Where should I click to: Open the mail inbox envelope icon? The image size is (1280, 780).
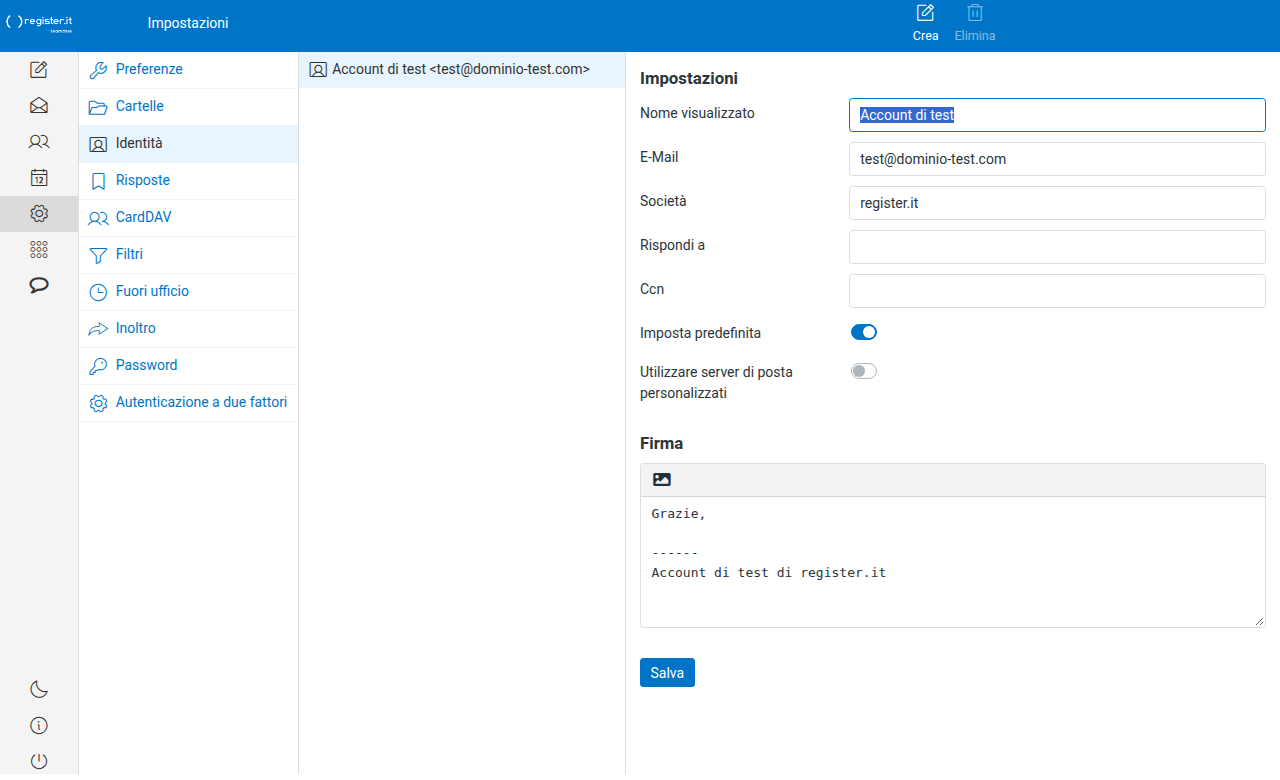click(39, 106)
